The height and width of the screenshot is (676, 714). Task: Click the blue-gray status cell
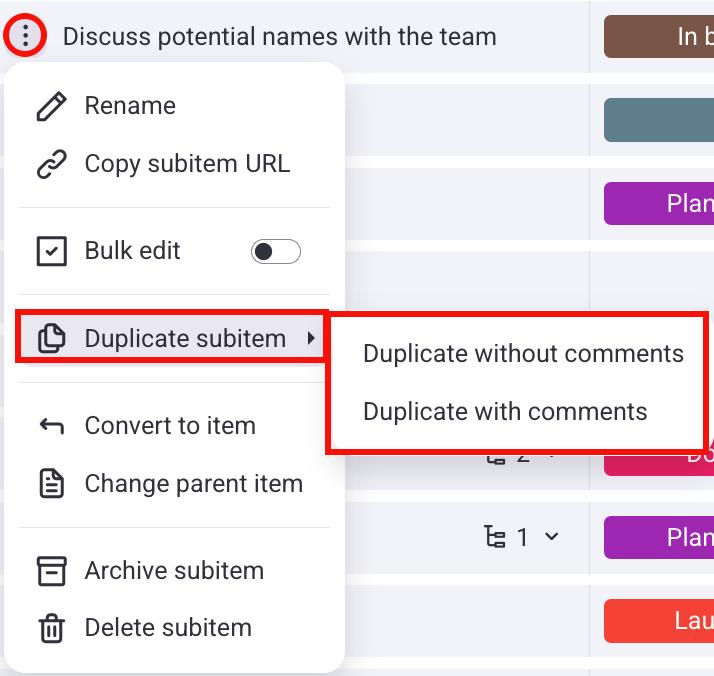point(658,120)
